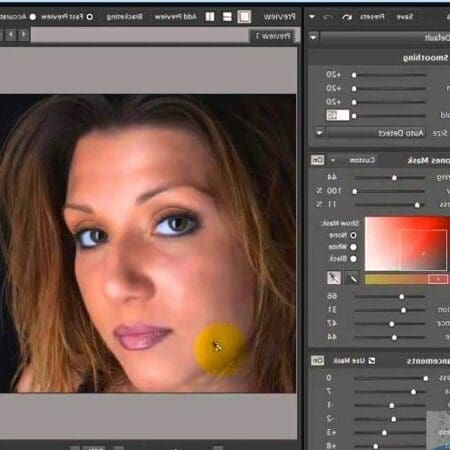This screenshot has height=450, width=450.
Task: Switch to the Preview 1 tab
Action: point(273,36)
